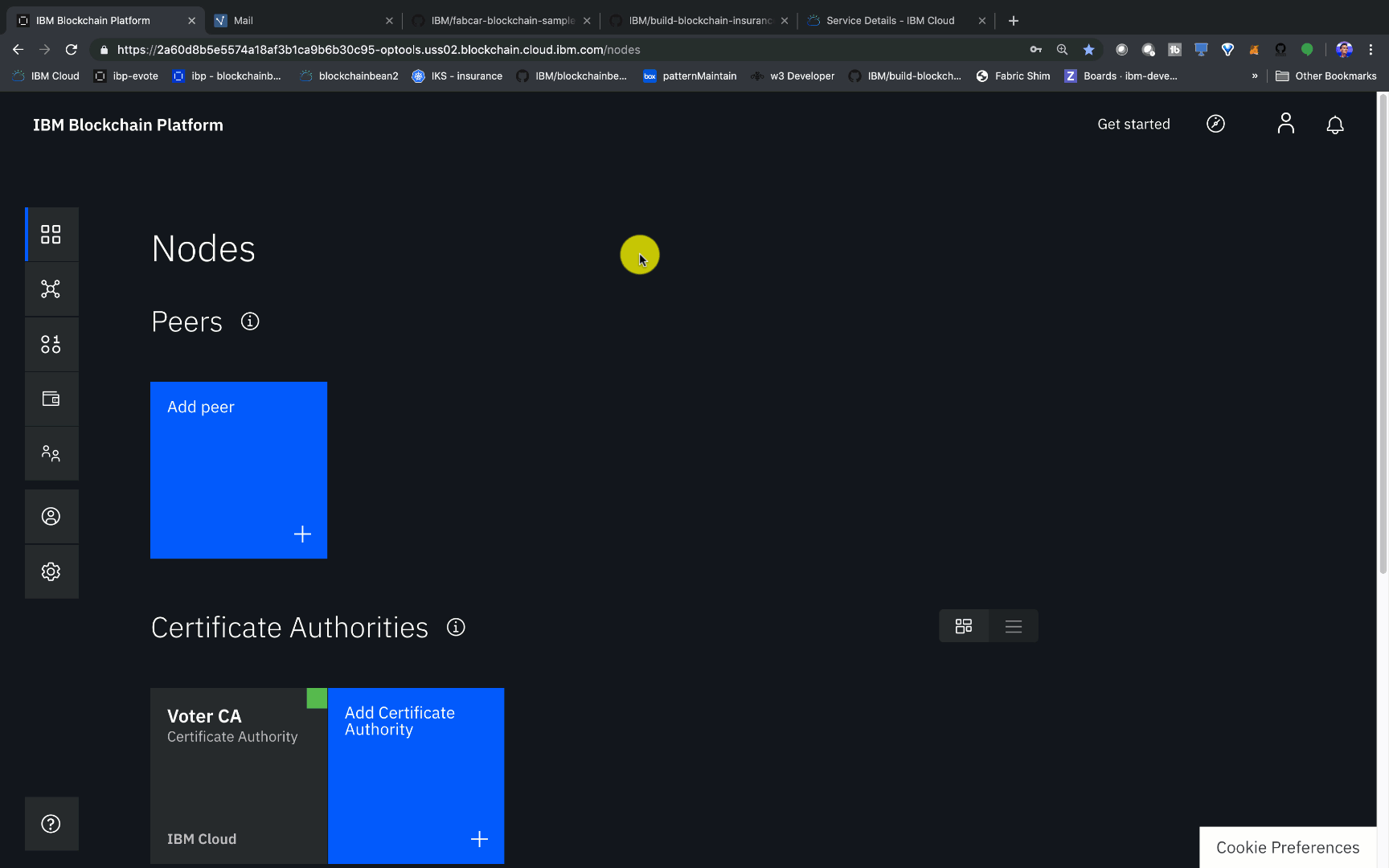
Task: Open the Organizations people icon in sidebar
Action: coord(51,453)
